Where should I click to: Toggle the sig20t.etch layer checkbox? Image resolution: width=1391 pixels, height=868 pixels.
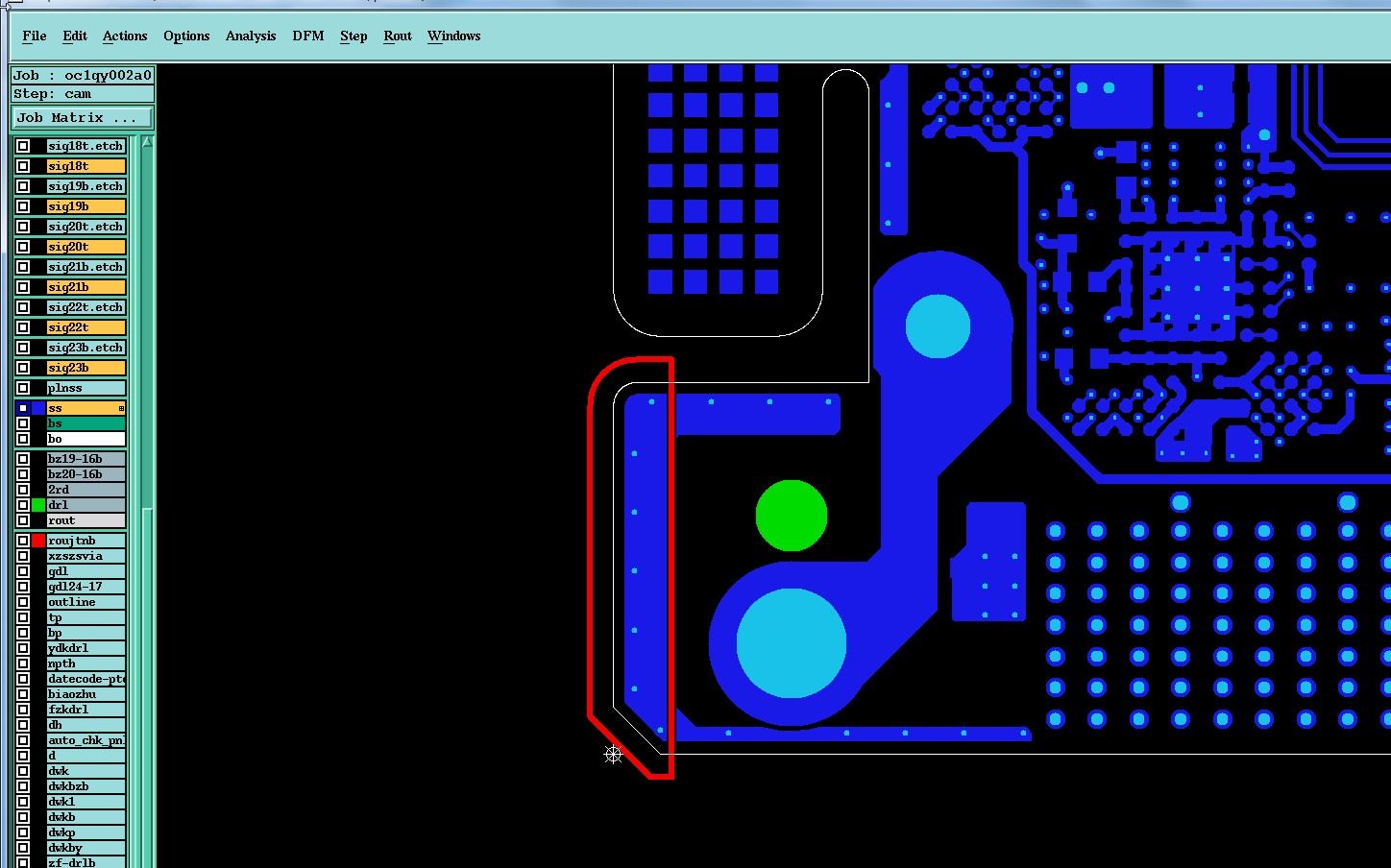(x=23, y=227)
